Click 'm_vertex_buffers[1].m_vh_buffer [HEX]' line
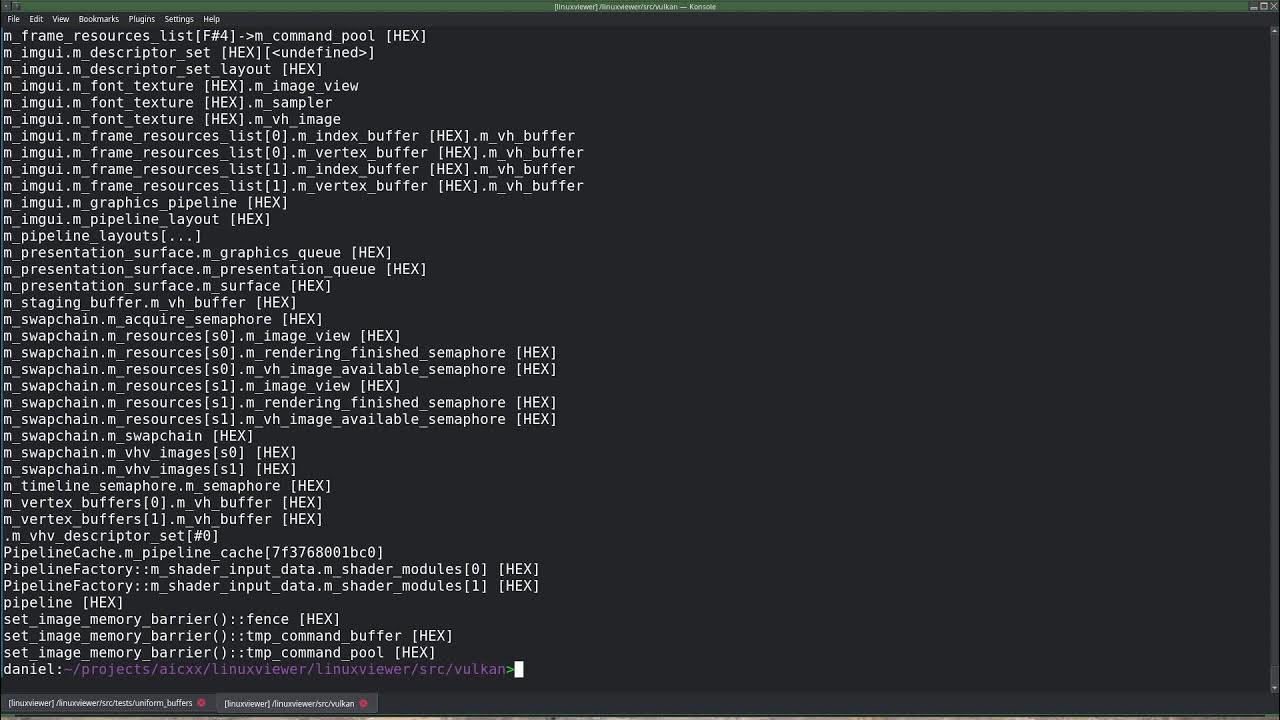This screenshot has width=1280, height=720. coord(163,519)
